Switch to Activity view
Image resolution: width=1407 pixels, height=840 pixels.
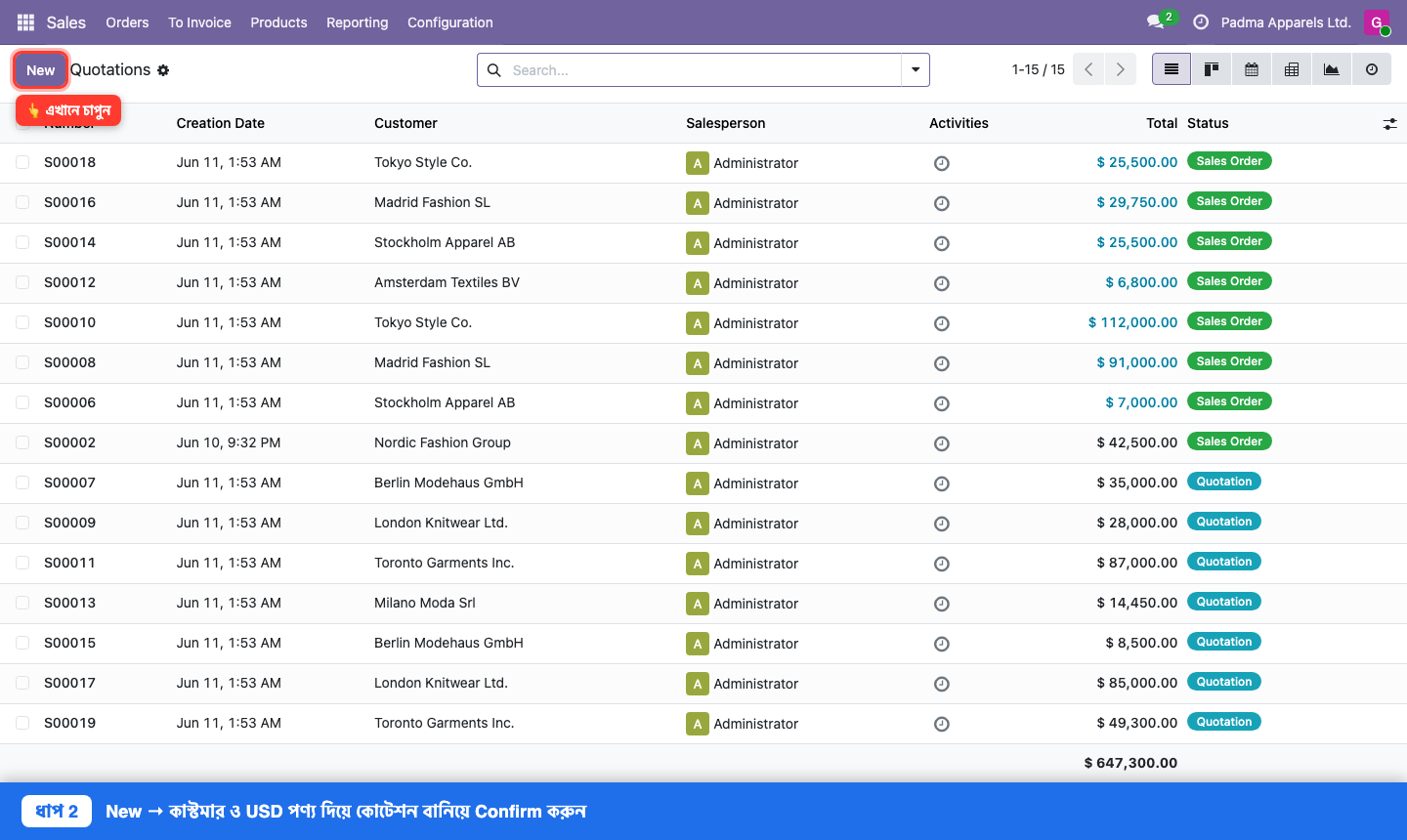click(x=1372, y=69)
